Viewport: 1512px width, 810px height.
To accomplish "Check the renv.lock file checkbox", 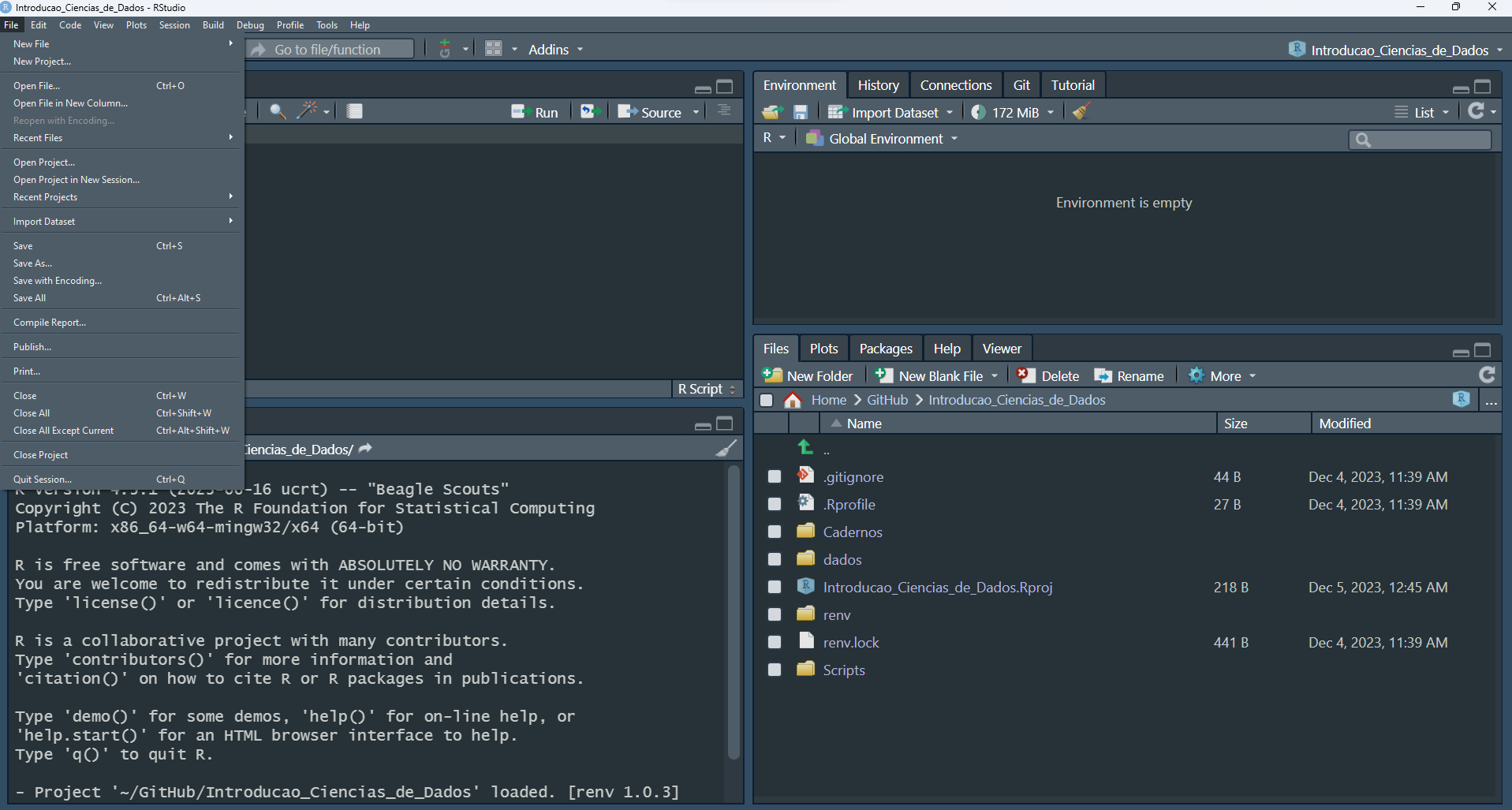I will tap(775, 642).
